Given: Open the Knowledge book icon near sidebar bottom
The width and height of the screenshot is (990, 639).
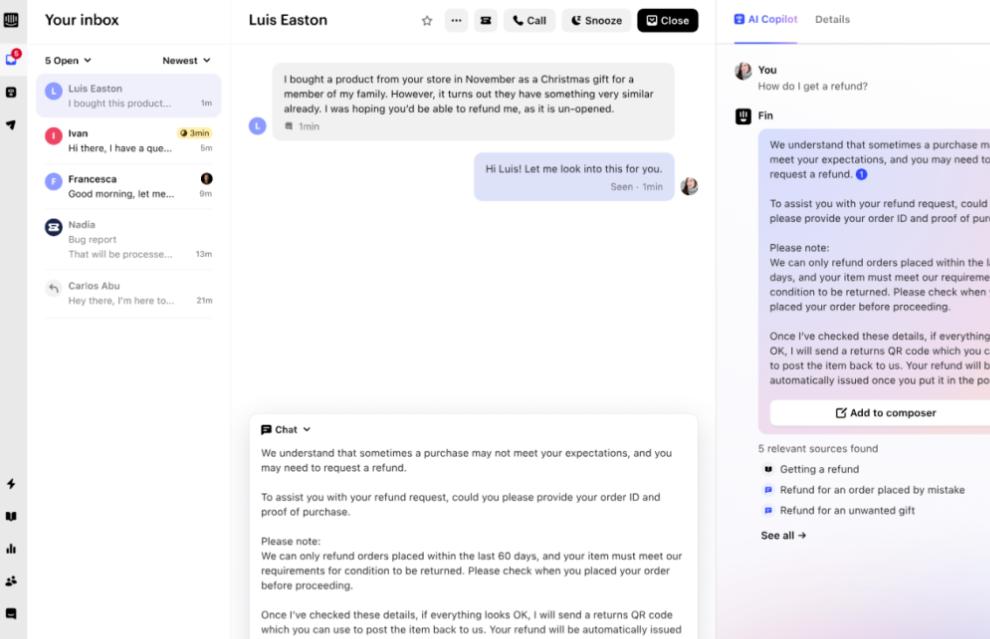Looking at the screenshot, I should (11, 516).
